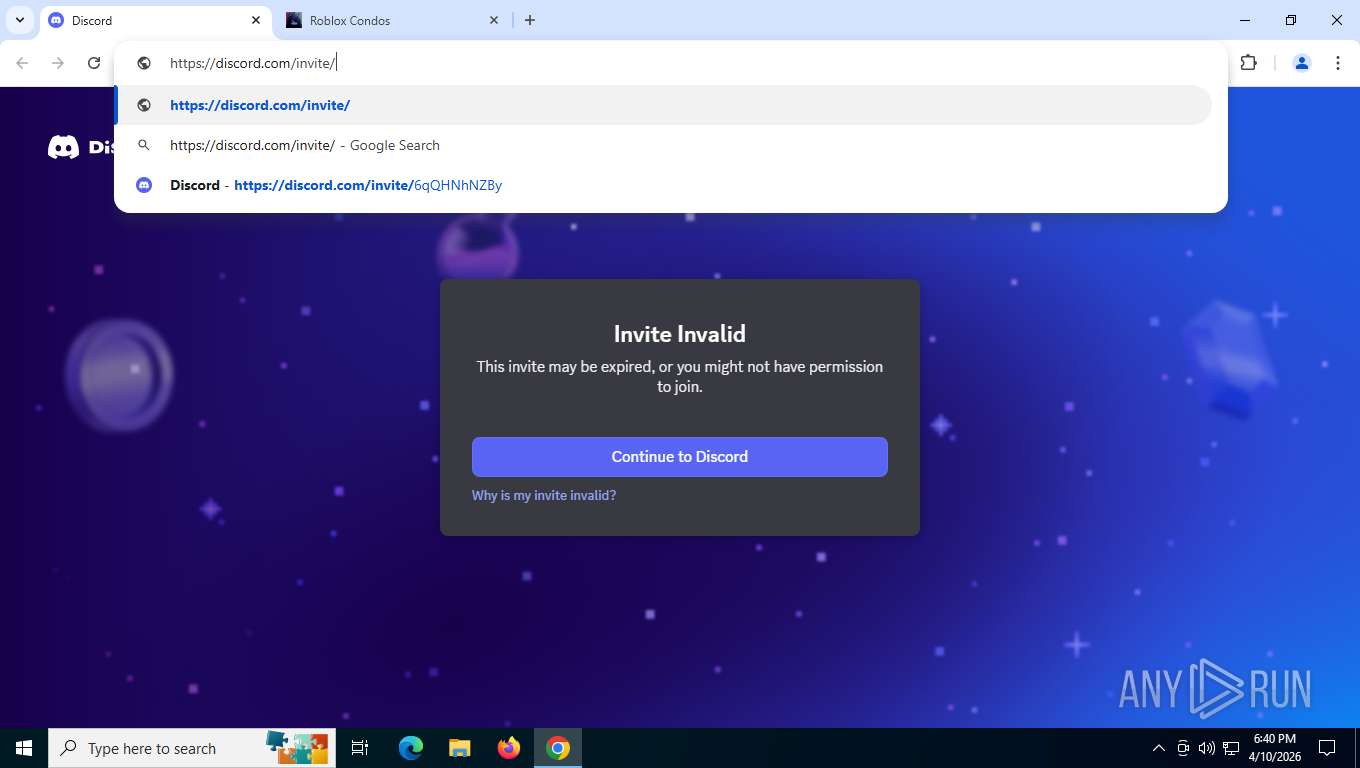Switch to the Discord tab
The height and width of the screenshot is (768, 1360).
[x=155, y=20]
